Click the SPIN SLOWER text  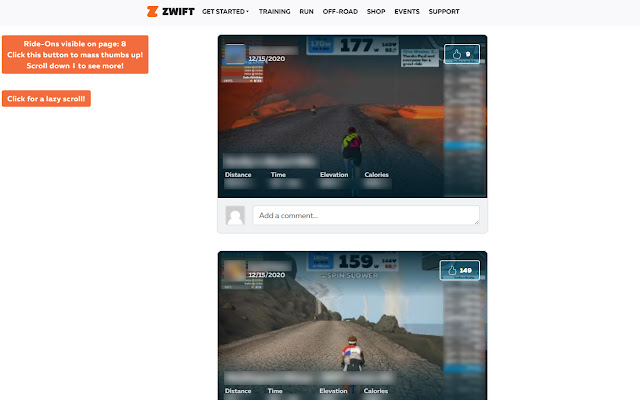click(x=350, y=276)
